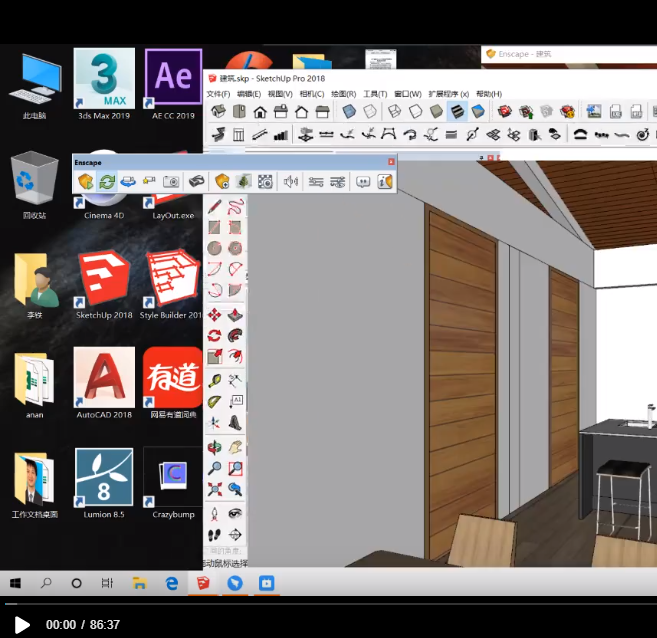The image size is (657, 638).
Task: Select SketchUp iso view house icon
Action: coord(218,111)
